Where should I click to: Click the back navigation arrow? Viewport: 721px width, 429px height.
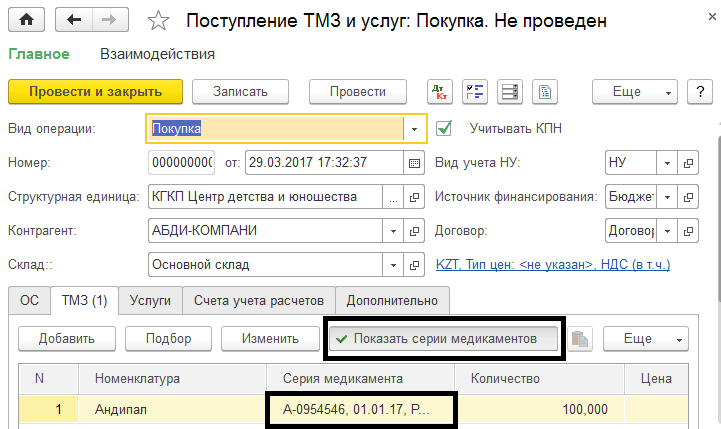(74, 20)
